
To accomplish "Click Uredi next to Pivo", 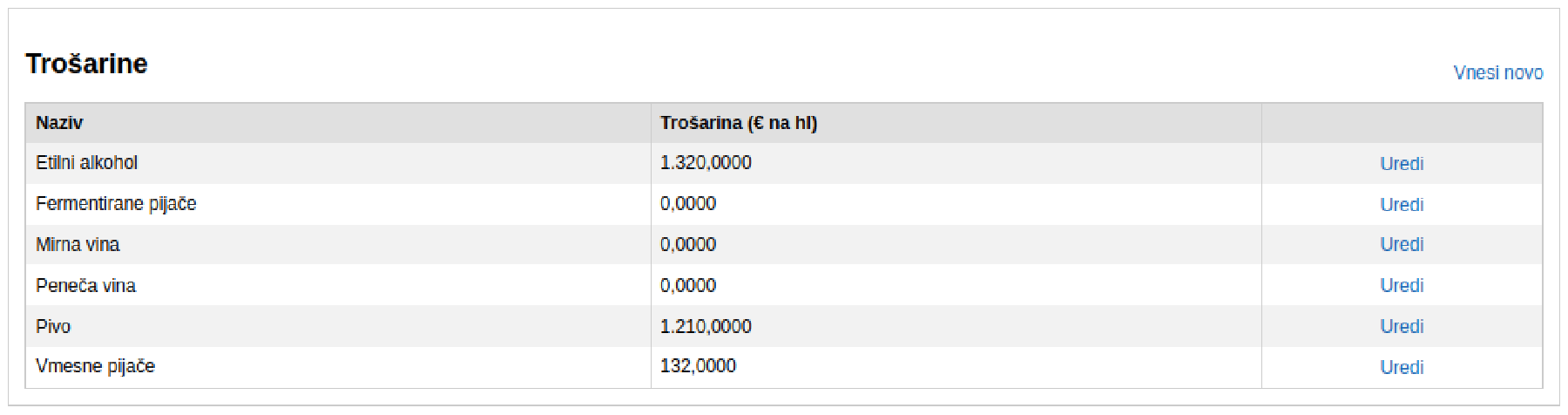I will coord(1401,327).
